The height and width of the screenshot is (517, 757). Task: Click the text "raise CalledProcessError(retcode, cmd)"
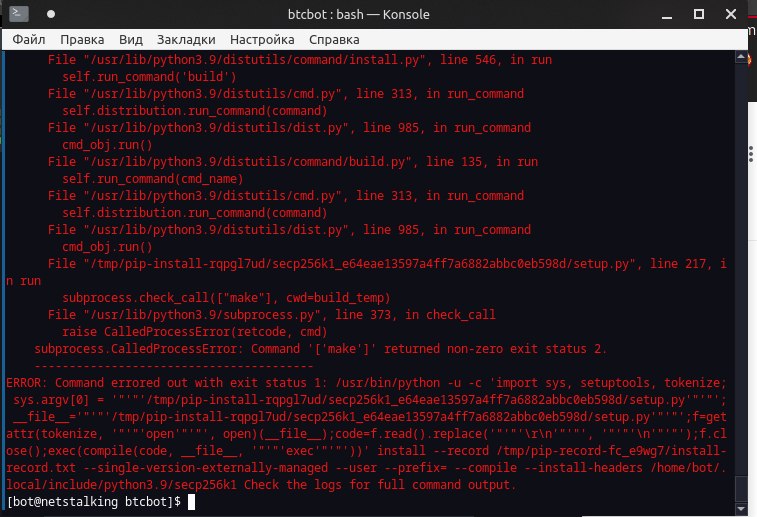[195, 332]
